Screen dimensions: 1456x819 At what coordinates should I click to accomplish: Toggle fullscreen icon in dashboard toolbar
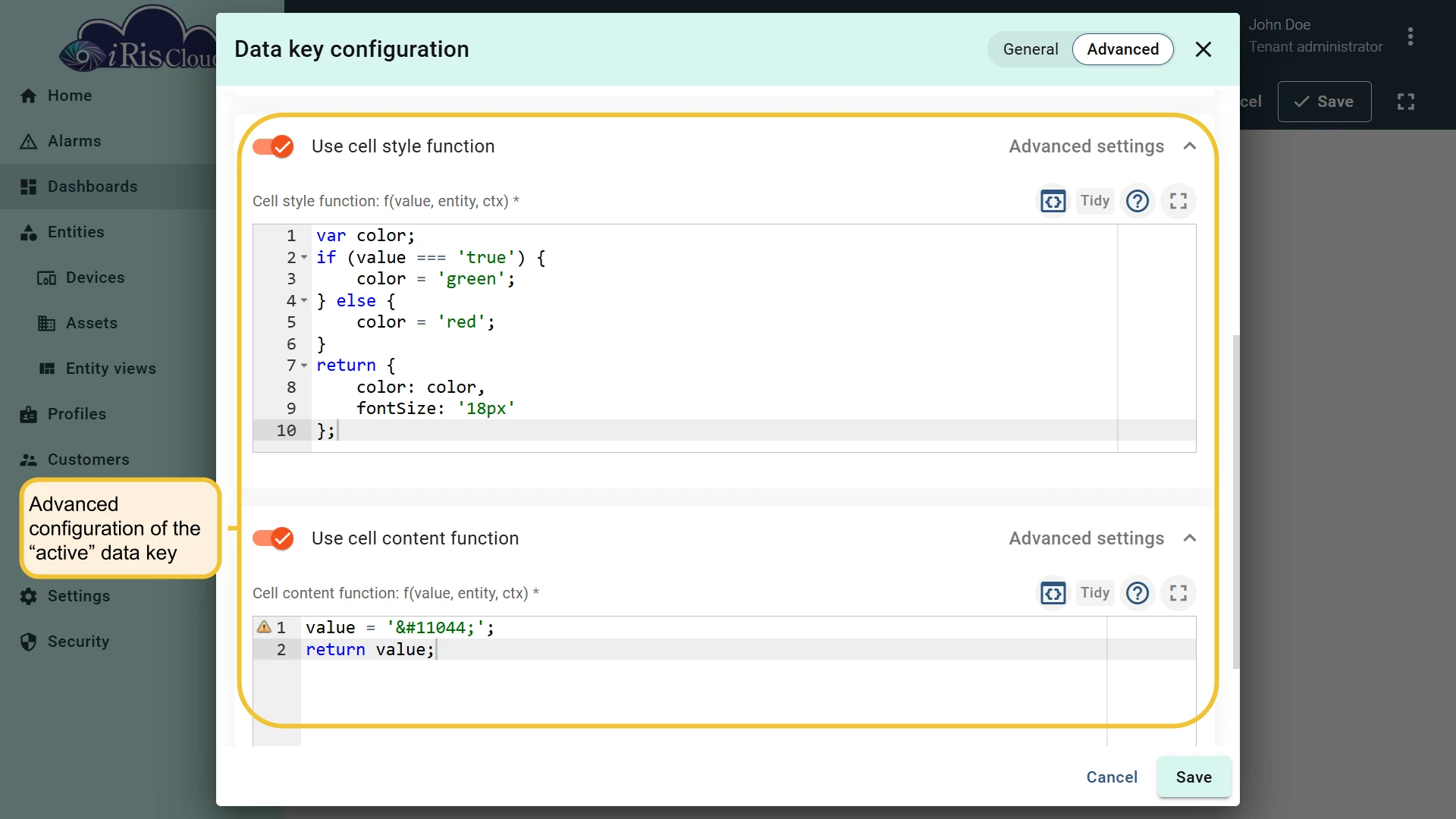[x=1406, y=102]
